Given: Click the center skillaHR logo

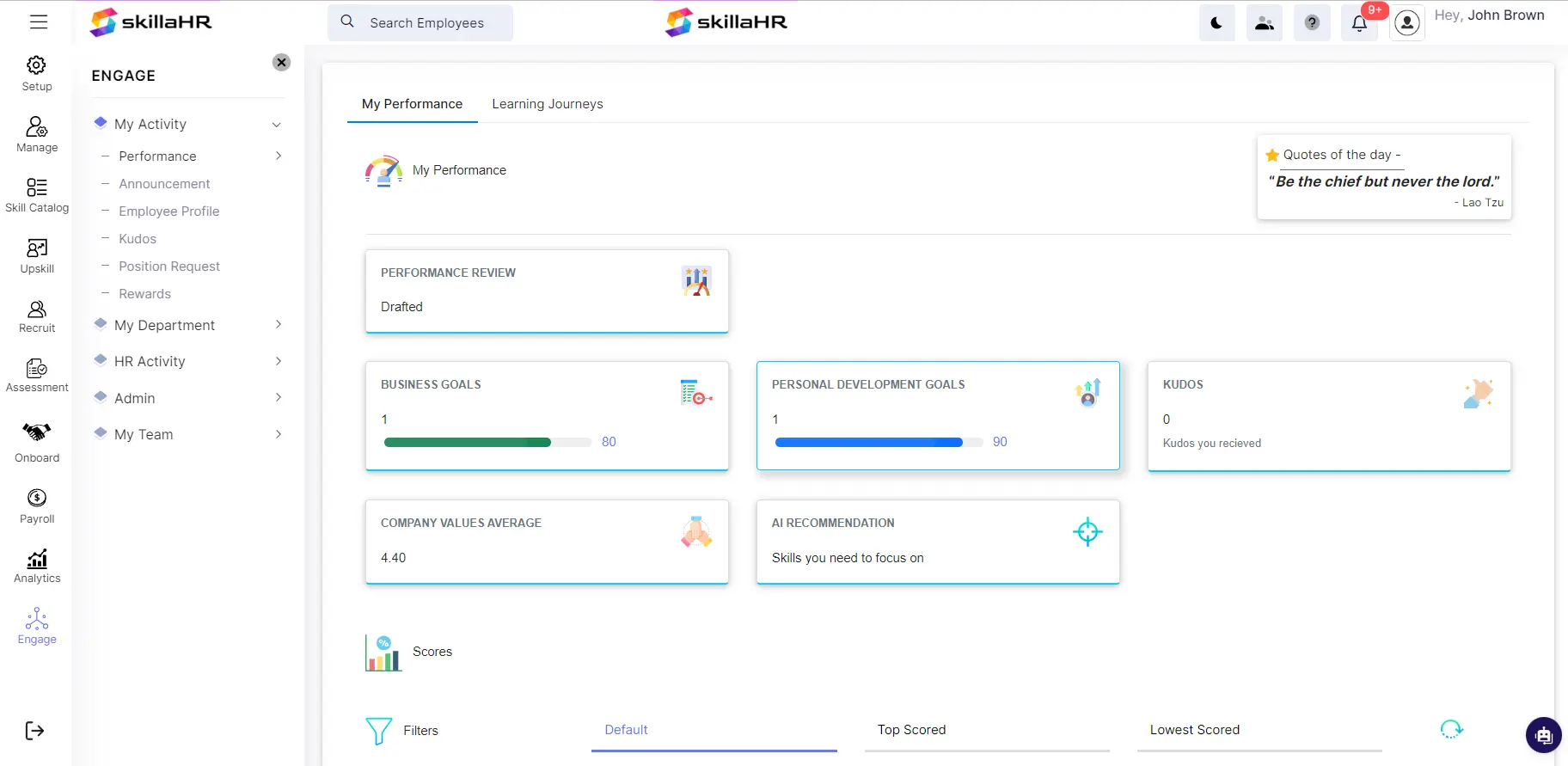Looking at the screenshot, I should coord(726,22).
